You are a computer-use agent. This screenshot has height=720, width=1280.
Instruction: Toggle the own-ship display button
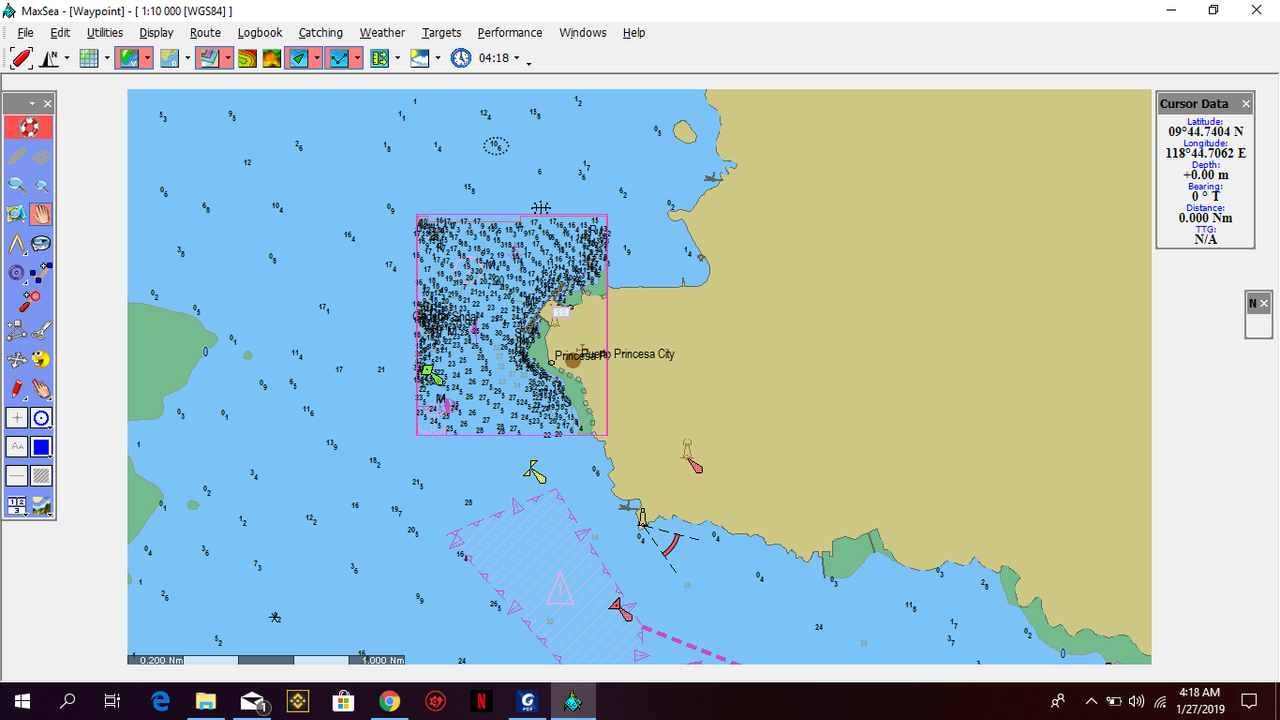tap(298, 58)
